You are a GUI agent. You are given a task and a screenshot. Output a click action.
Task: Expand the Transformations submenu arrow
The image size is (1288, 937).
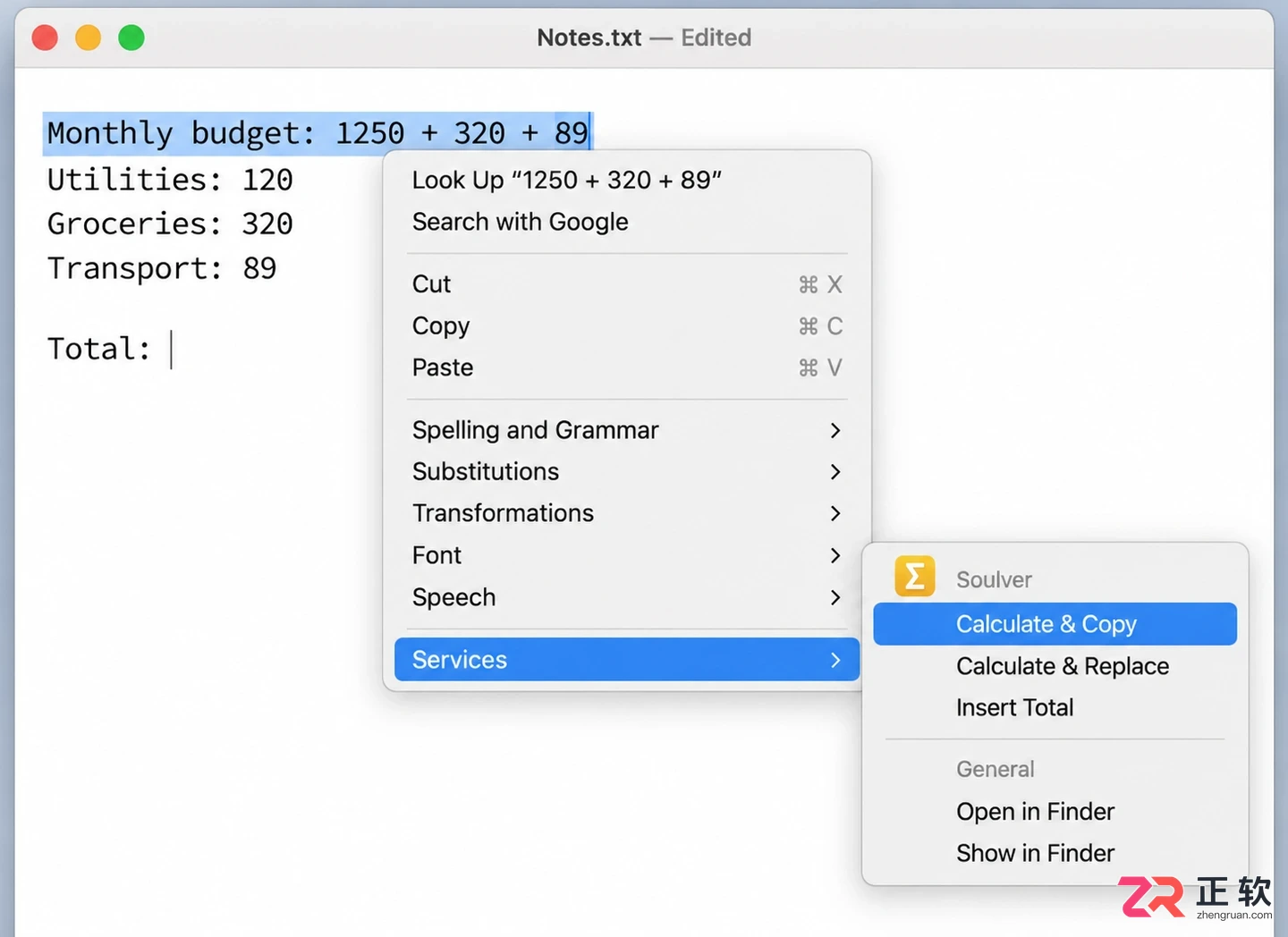tap(835, 513)
